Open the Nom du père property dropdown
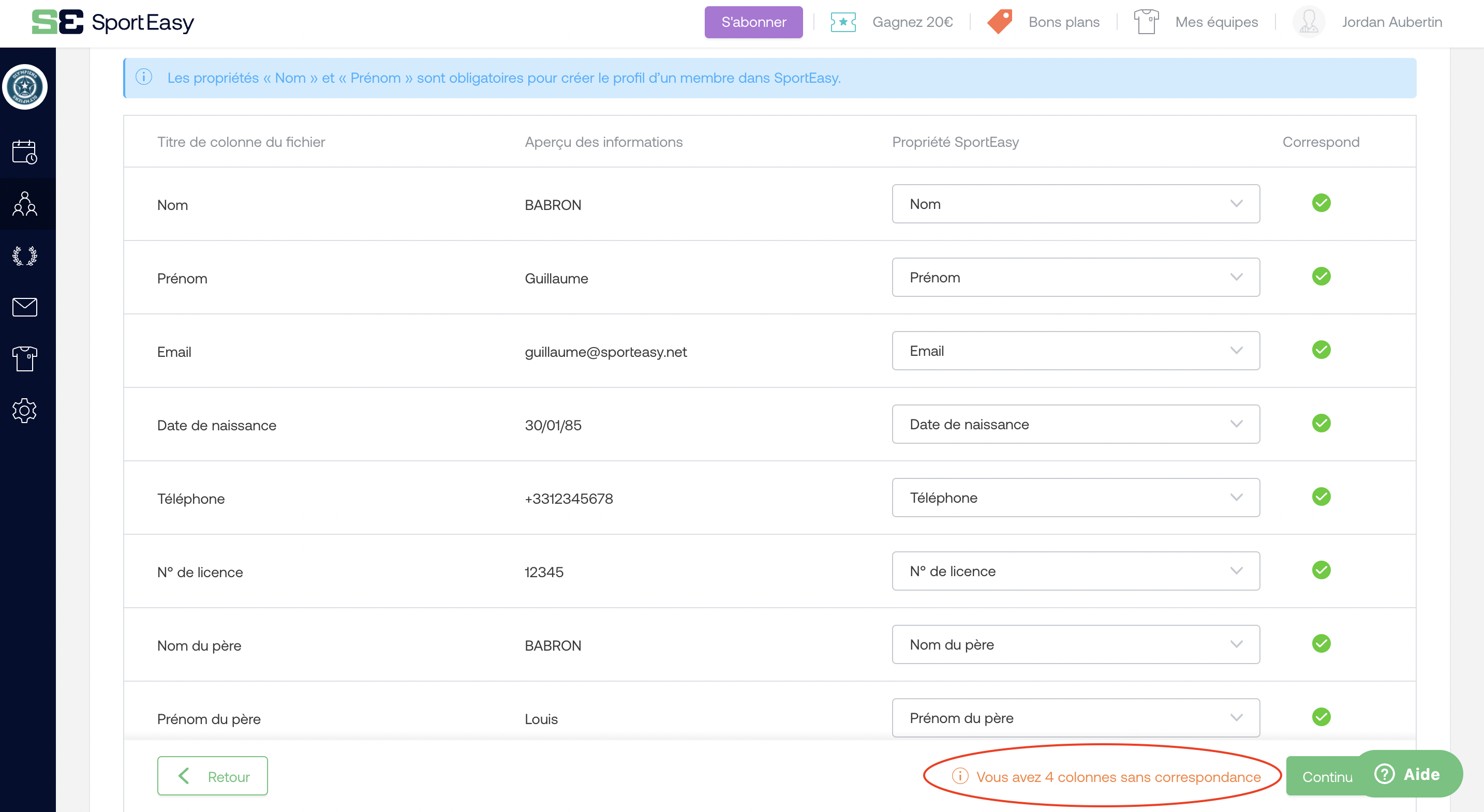Viewport: 1484px width, 812px height. pyautogui.click(x=1076, y=644)
